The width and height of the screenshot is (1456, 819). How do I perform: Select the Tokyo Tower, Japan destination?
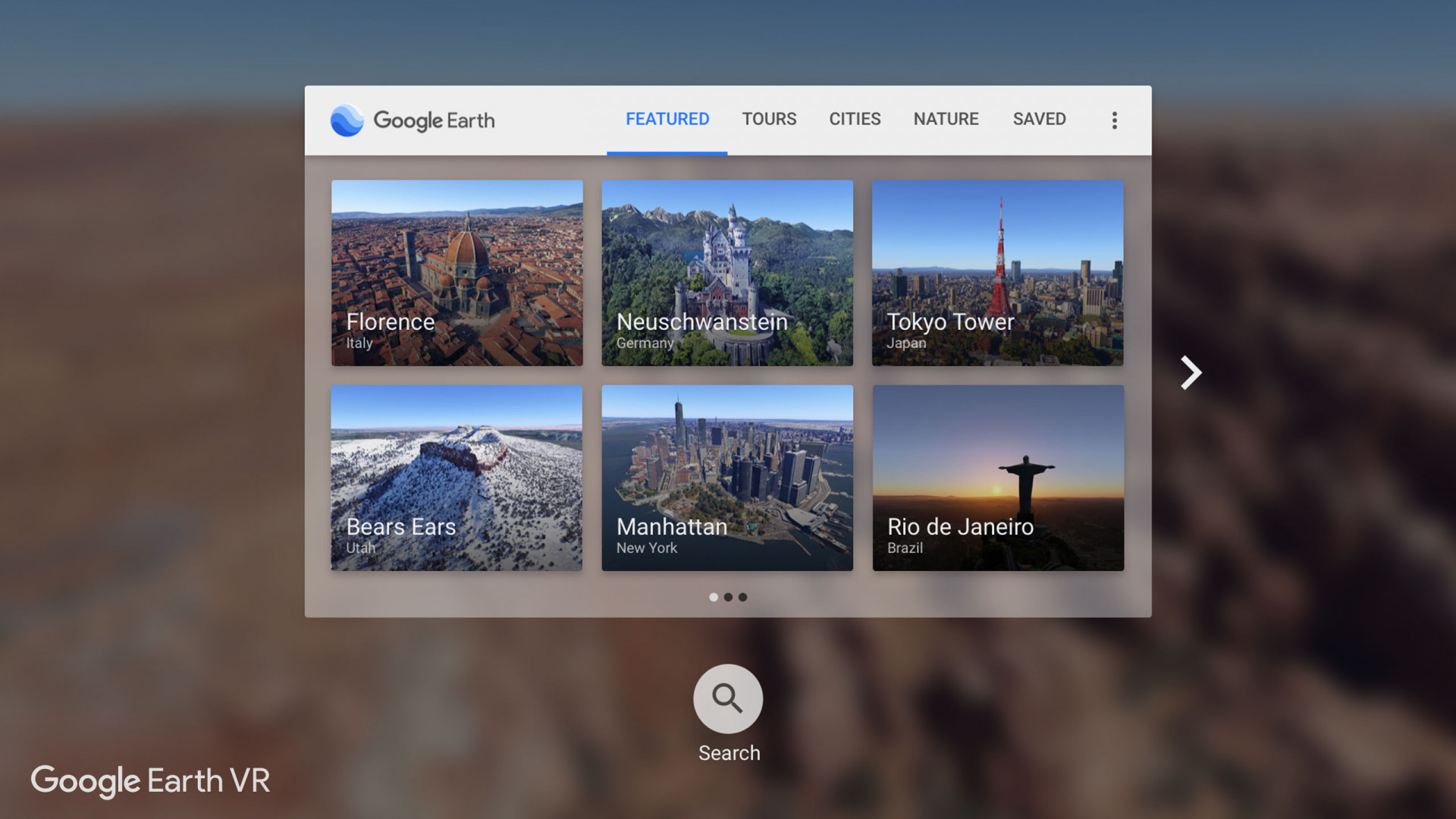click(998, 272)
